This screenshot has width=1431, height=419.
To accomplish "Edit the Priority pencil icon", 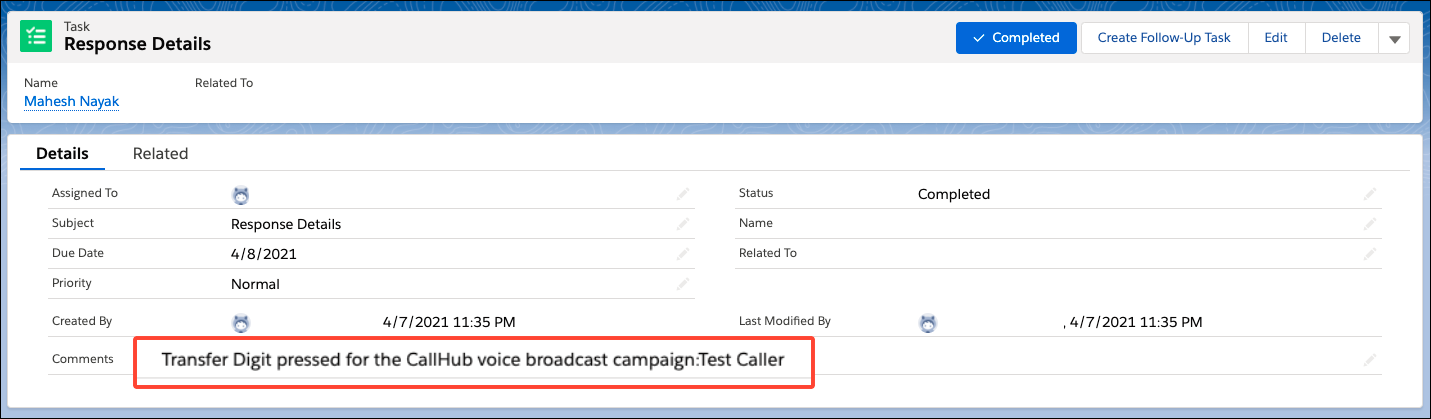I will tap(683, 284).
